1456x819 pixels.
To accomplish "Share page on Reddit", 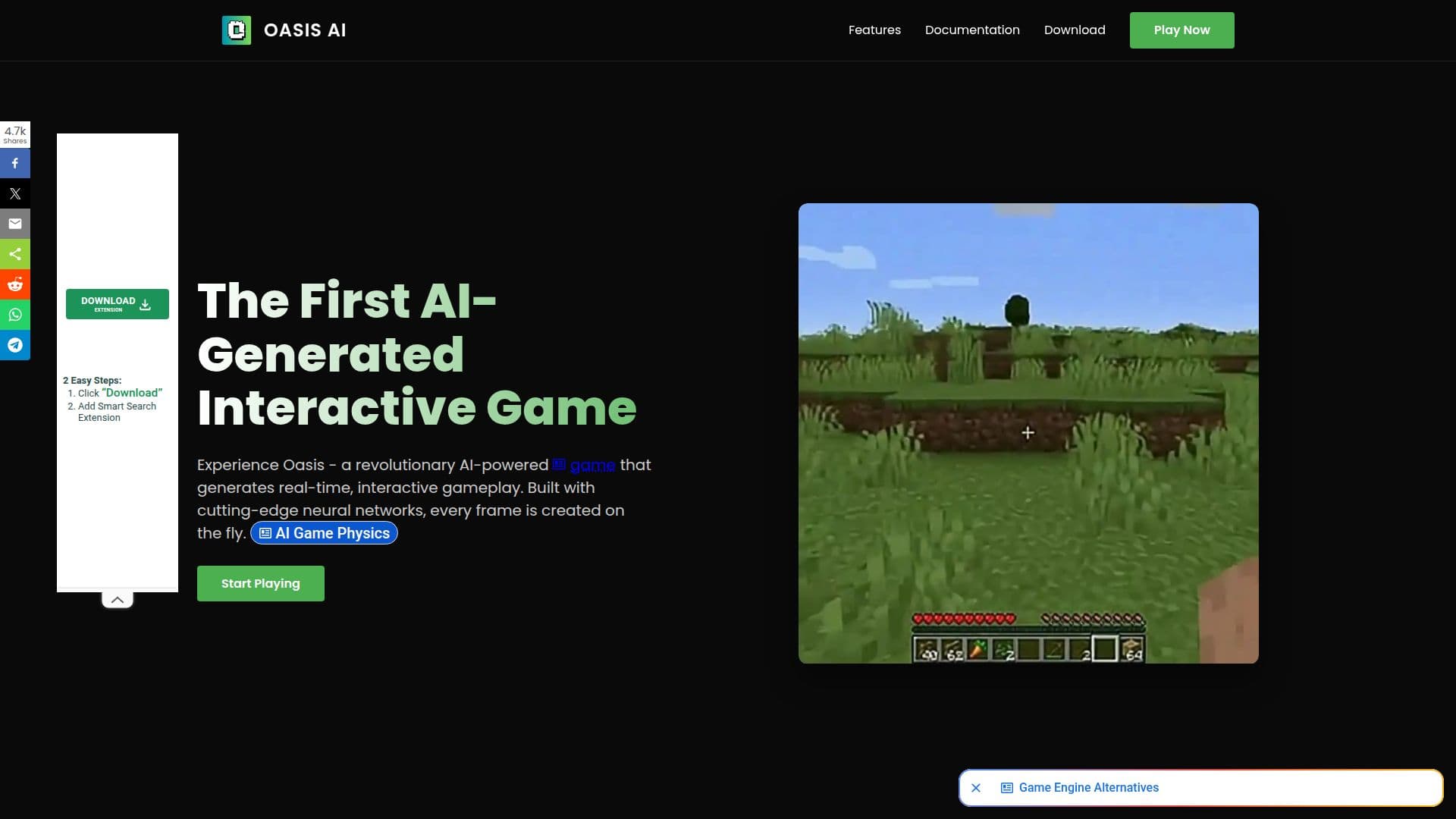I will coord(15,284).
